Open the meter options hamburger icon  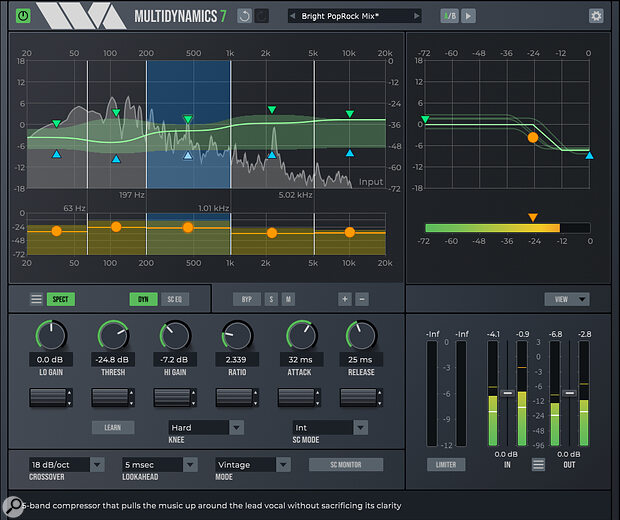(x=538, y=465)
